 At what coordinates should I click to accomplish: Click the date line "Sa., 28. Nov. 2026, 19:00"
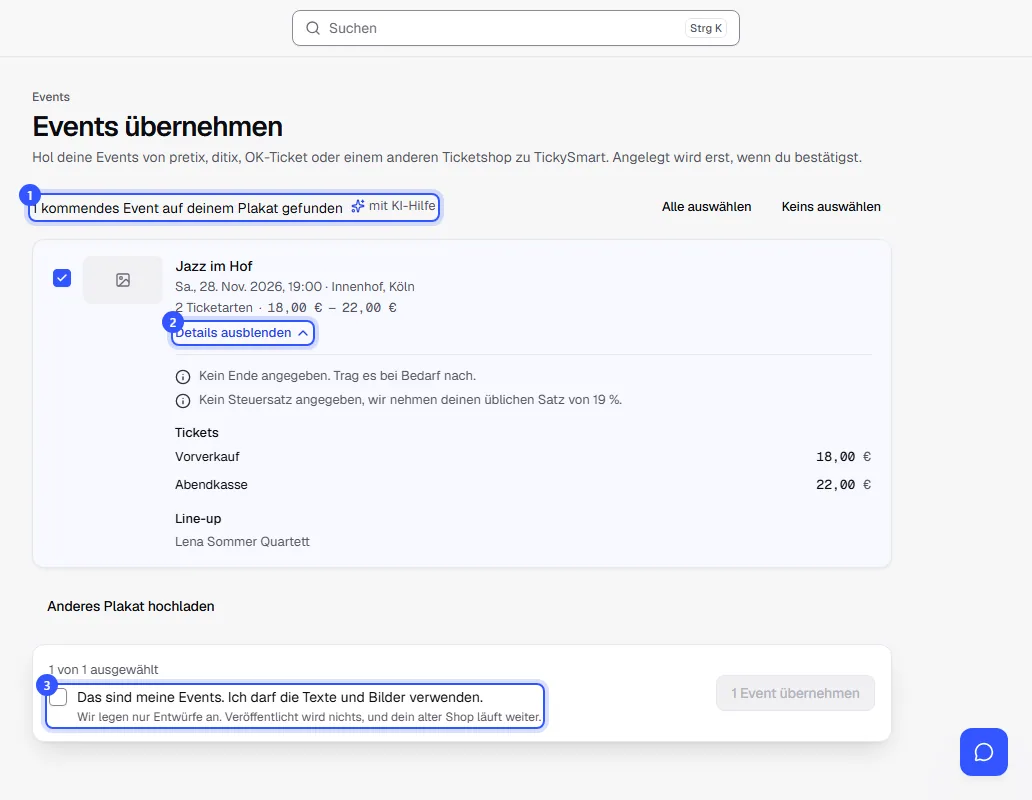[x=249, y=287]
